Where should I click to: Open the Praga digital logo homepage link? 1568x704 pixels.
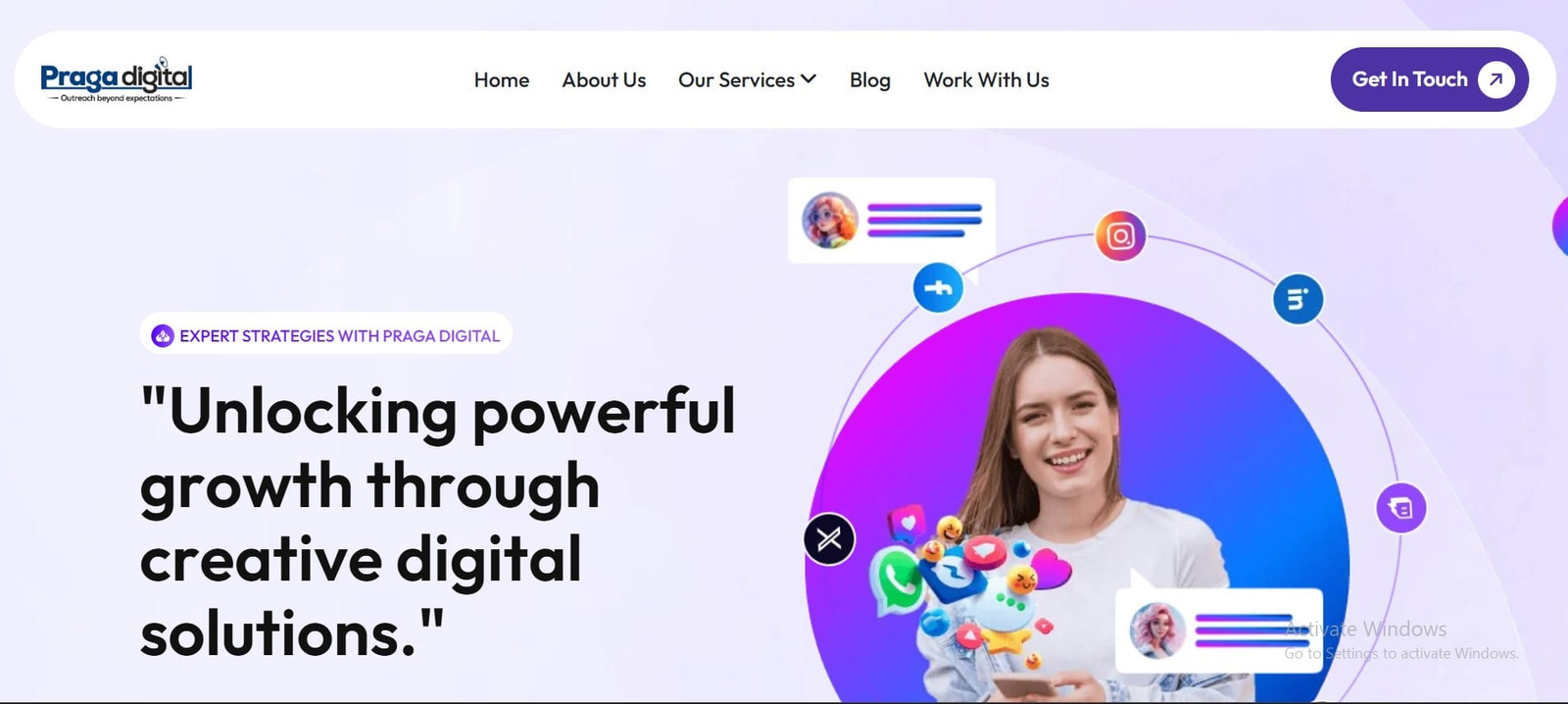[x=117, y=79]
